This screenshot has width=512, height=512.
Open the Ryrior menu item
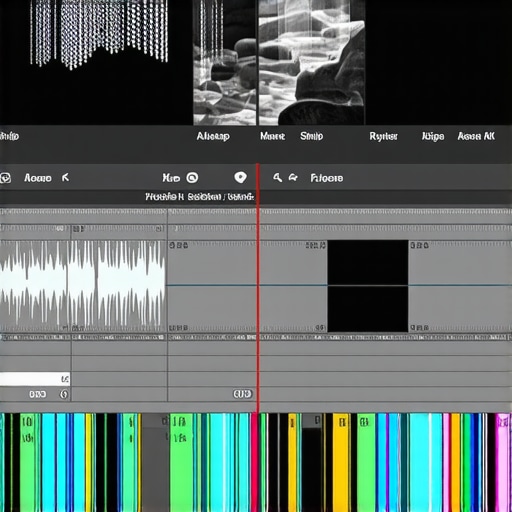[x=383, y=137]
